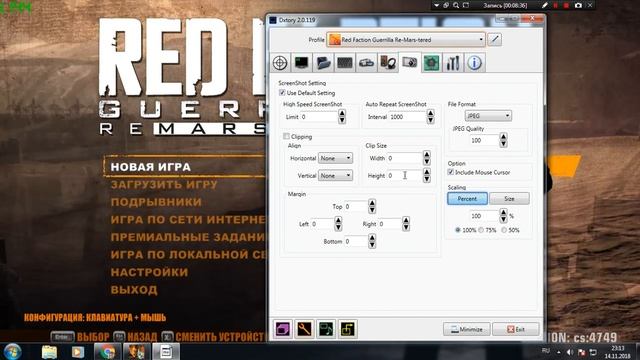Viewport: 640px width, 360px height.
Task: Click the Clip Size Width stepper arrows
Action: pyautogui.click(x=427, y=158)
